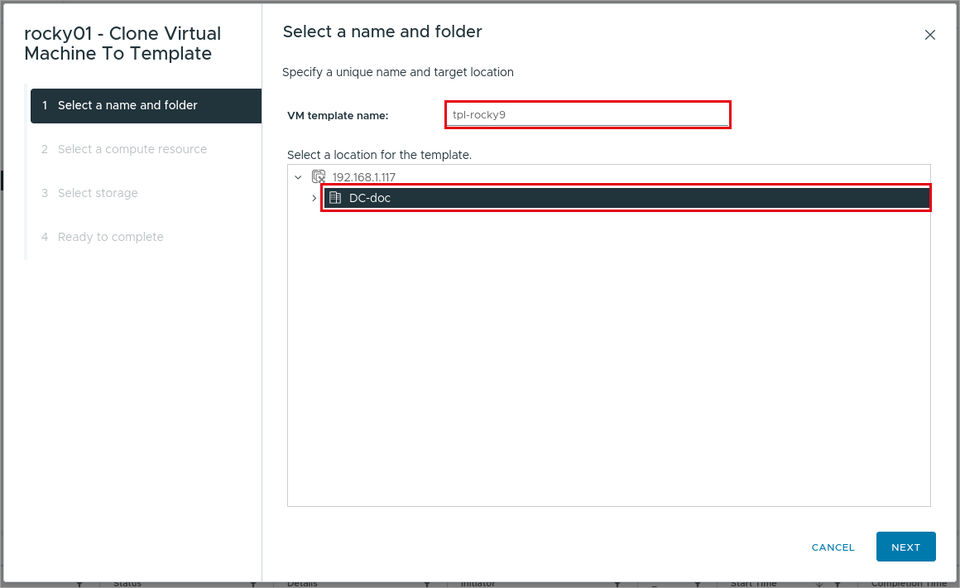960x588 pixels.
Task: Click the vCenter server icon beside 192.168.1.117
Action: (x=318, y=177)
